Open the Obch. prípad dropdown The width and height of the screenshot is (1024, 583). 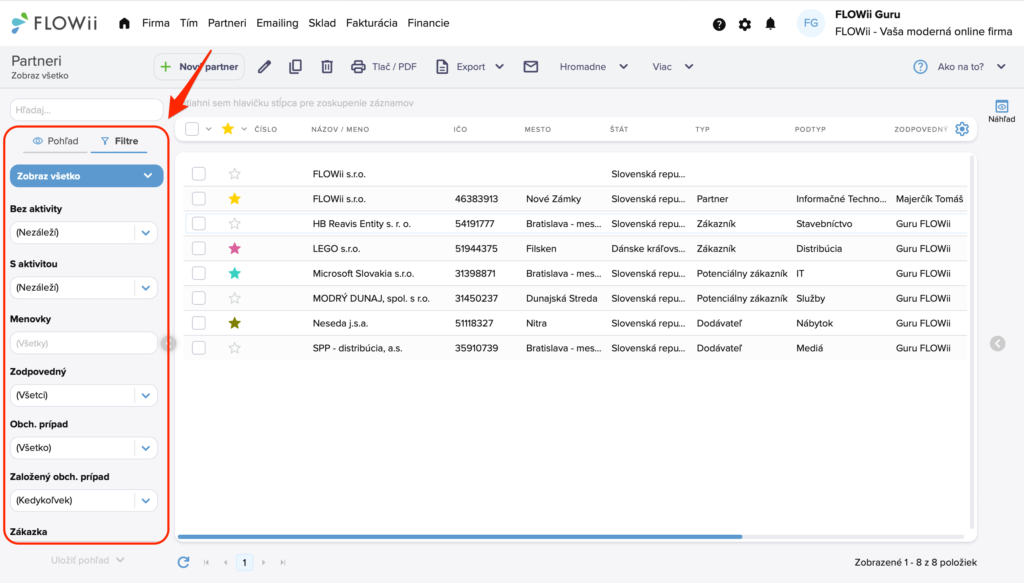pyautogui.click(x=84, y=448)
